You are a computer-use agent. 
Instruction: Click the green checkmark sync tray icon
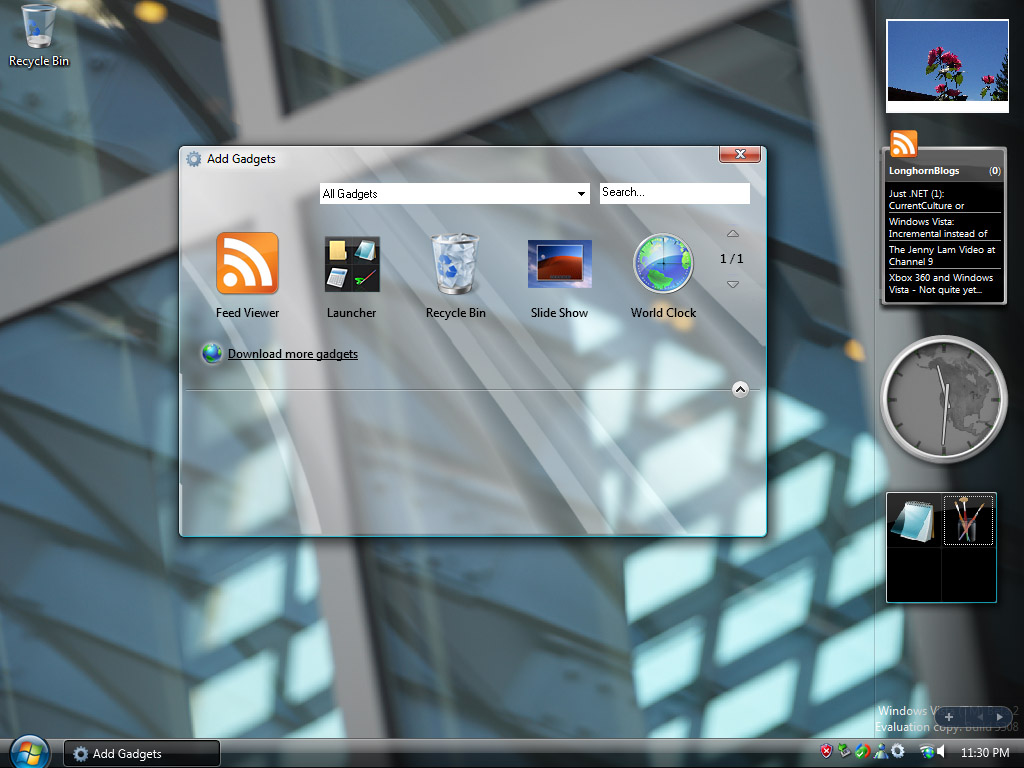pos(862,752)
